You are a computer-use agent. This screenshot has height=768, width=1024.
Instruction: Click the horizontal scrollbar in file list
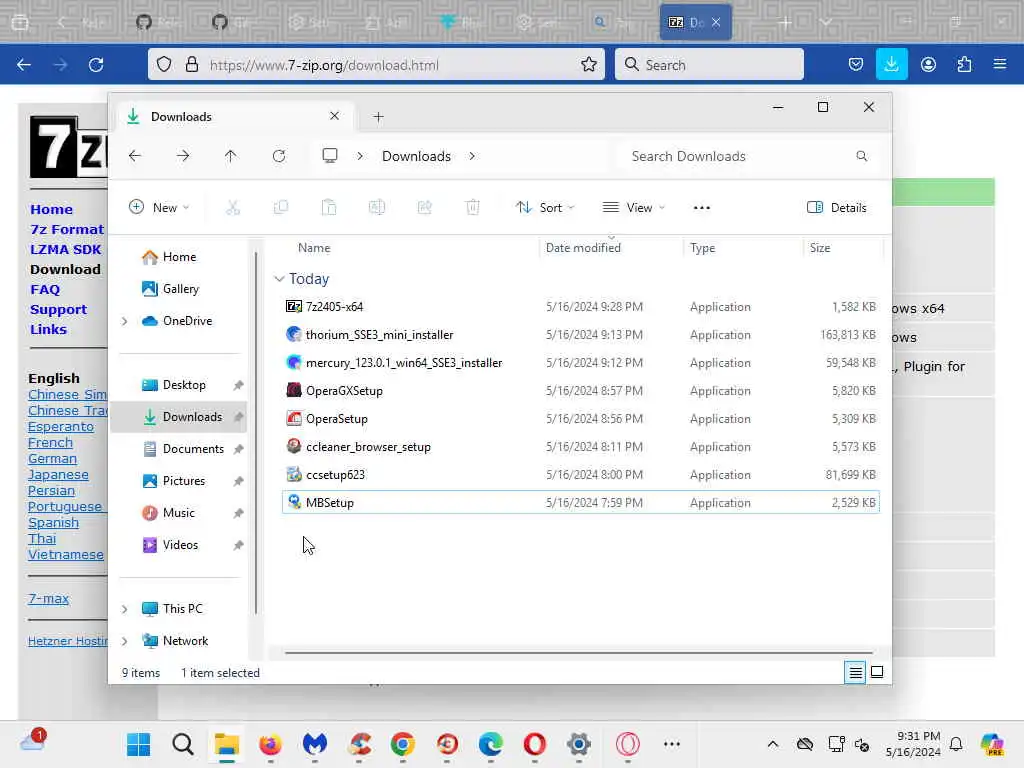pyautogui.click(x=579, y=652)
